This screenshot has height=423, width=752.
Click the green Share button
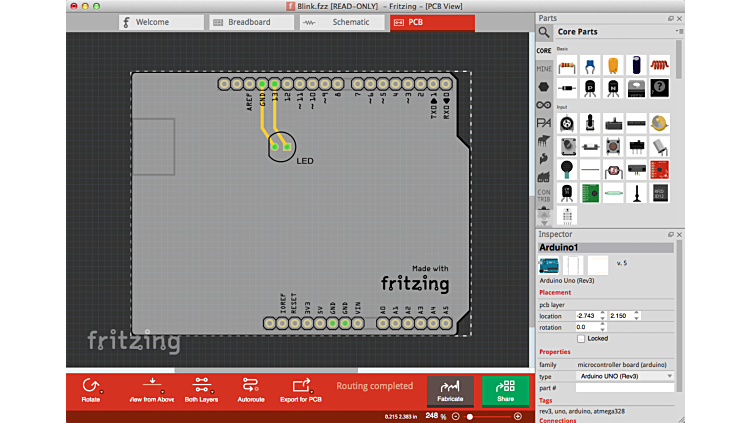[x=505, y=389]
